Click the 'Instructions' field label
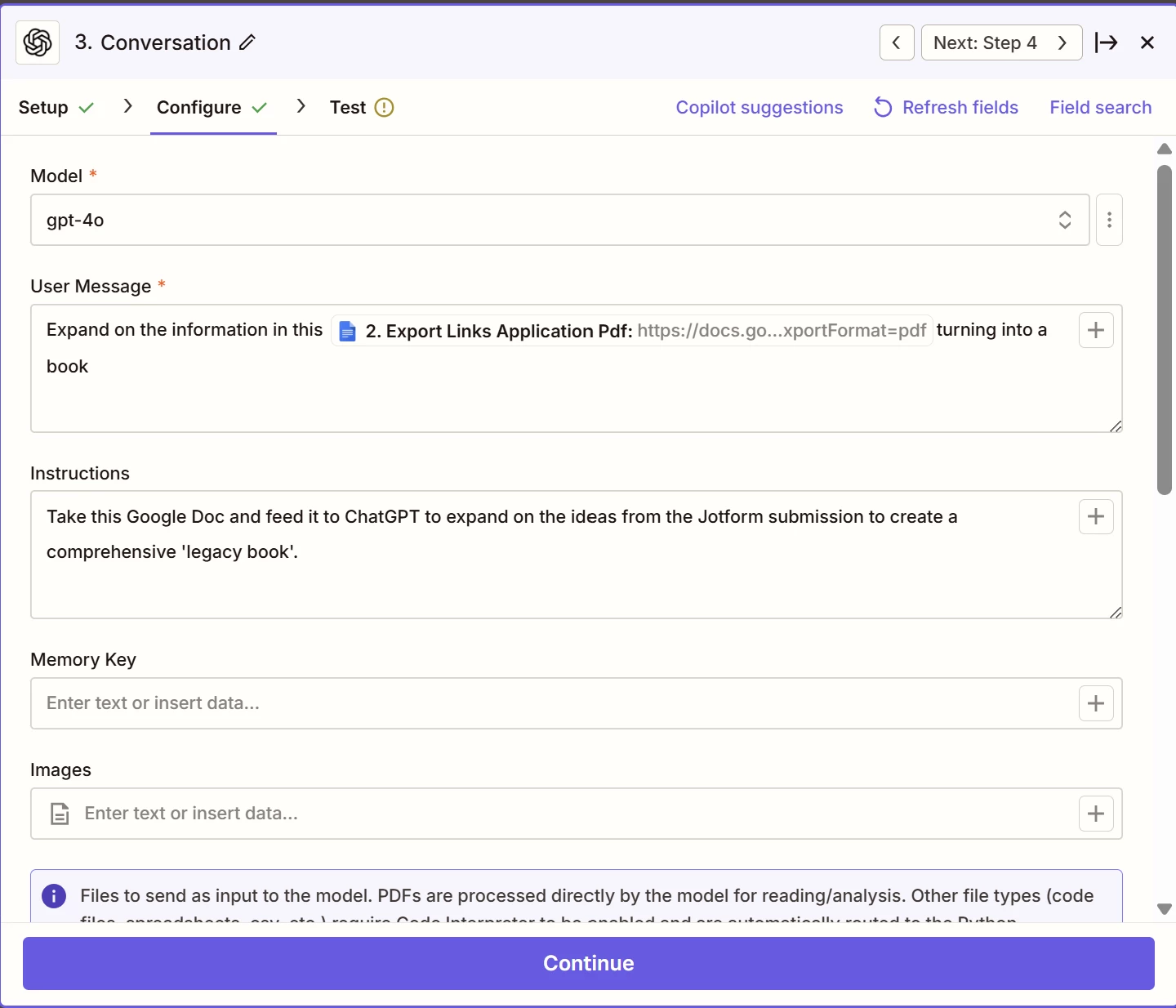1176x1008 pixels. (80, 473)
